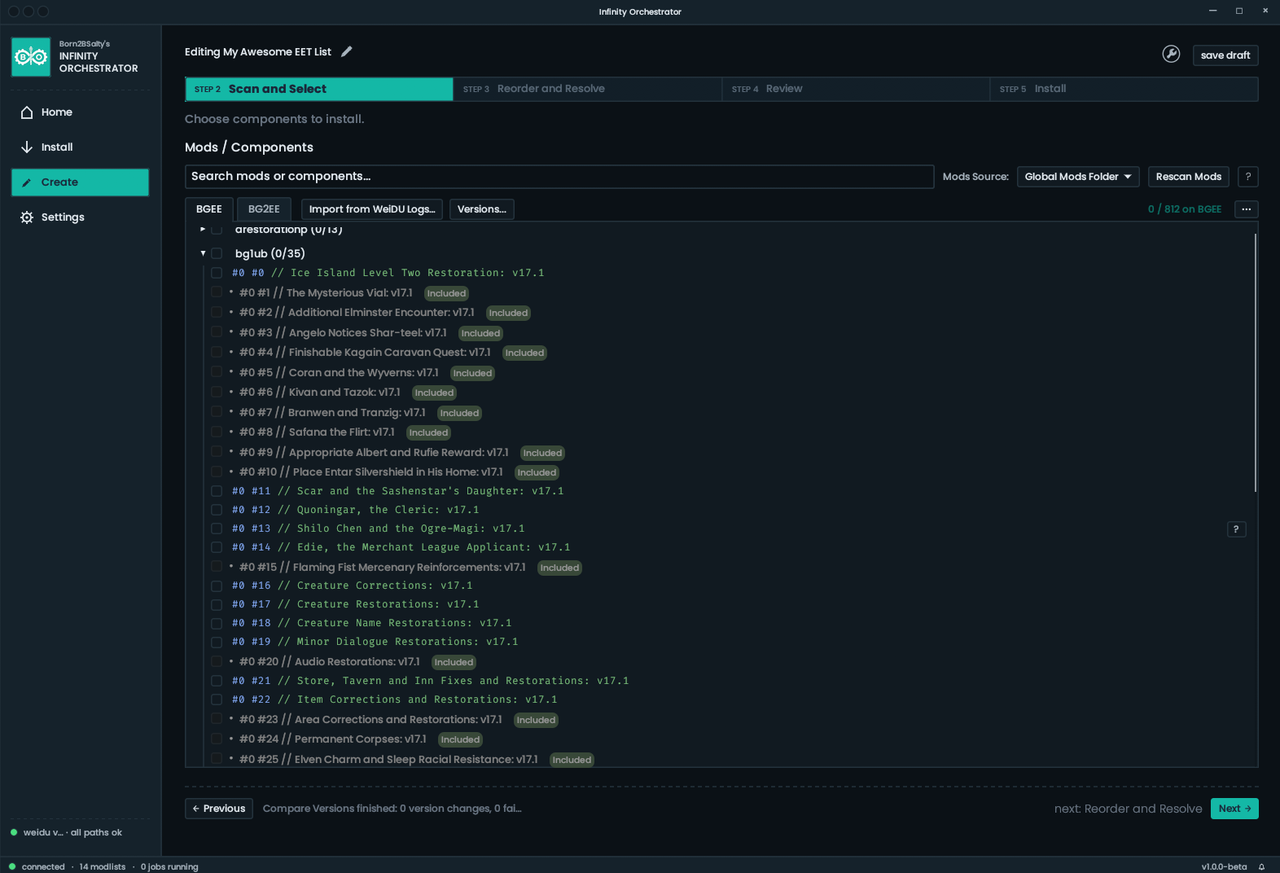
Task: Check Ice Island Level Two Restoration component
Action: 216,273
